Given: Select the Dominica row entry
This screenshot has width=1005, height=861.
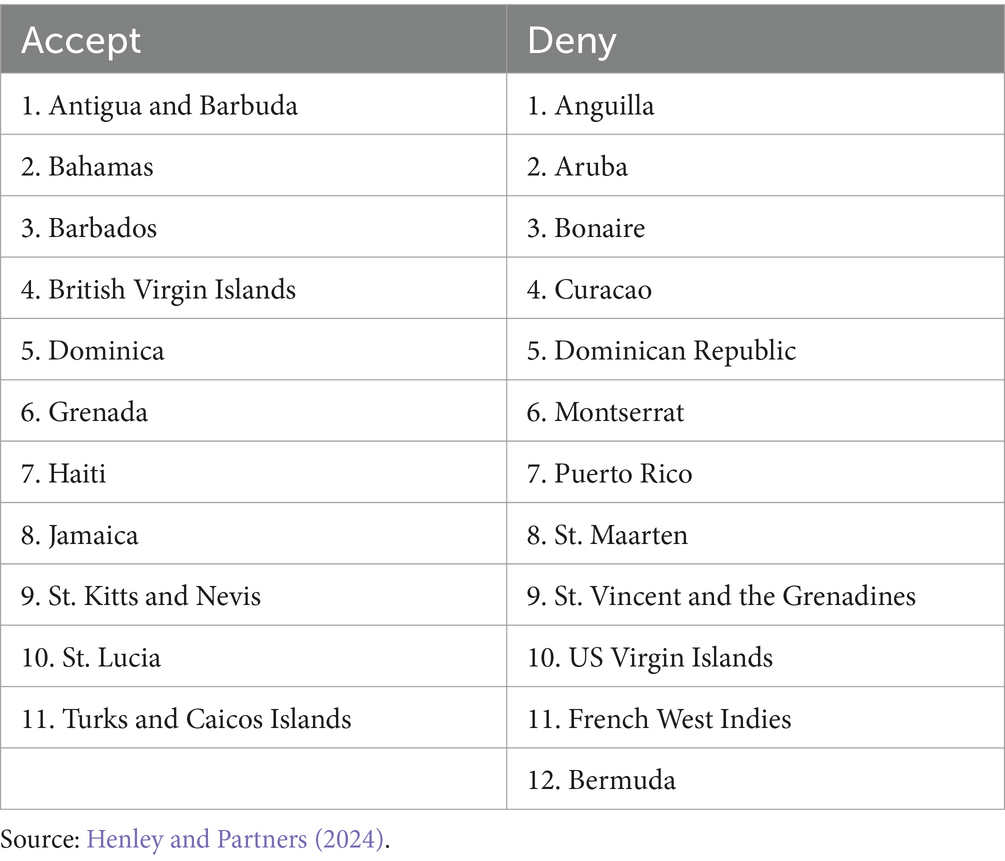Looking at the screenshot, I should pos(253,350).
